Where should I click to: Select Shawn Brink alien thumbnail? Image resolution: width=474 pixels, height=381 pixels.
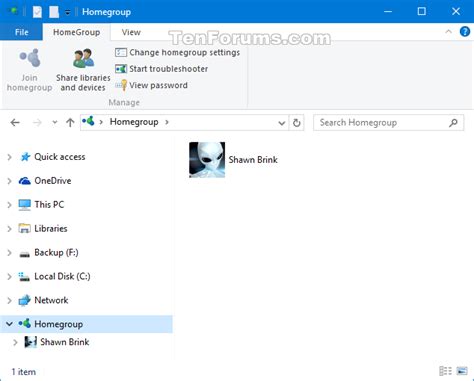point(207,160)
